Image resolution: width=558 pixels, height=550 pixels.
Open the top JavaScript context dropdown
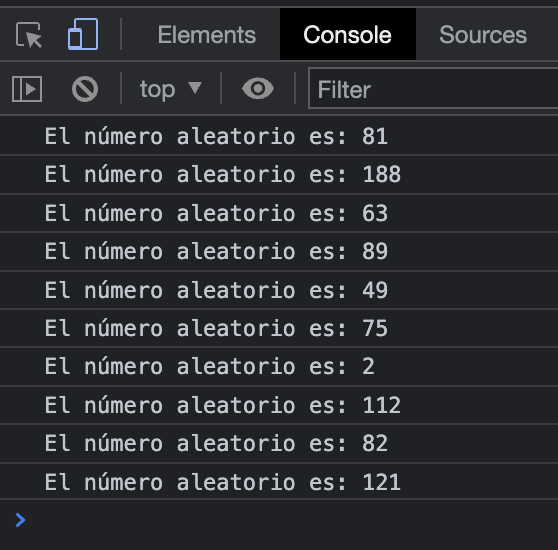click(171, 89)
